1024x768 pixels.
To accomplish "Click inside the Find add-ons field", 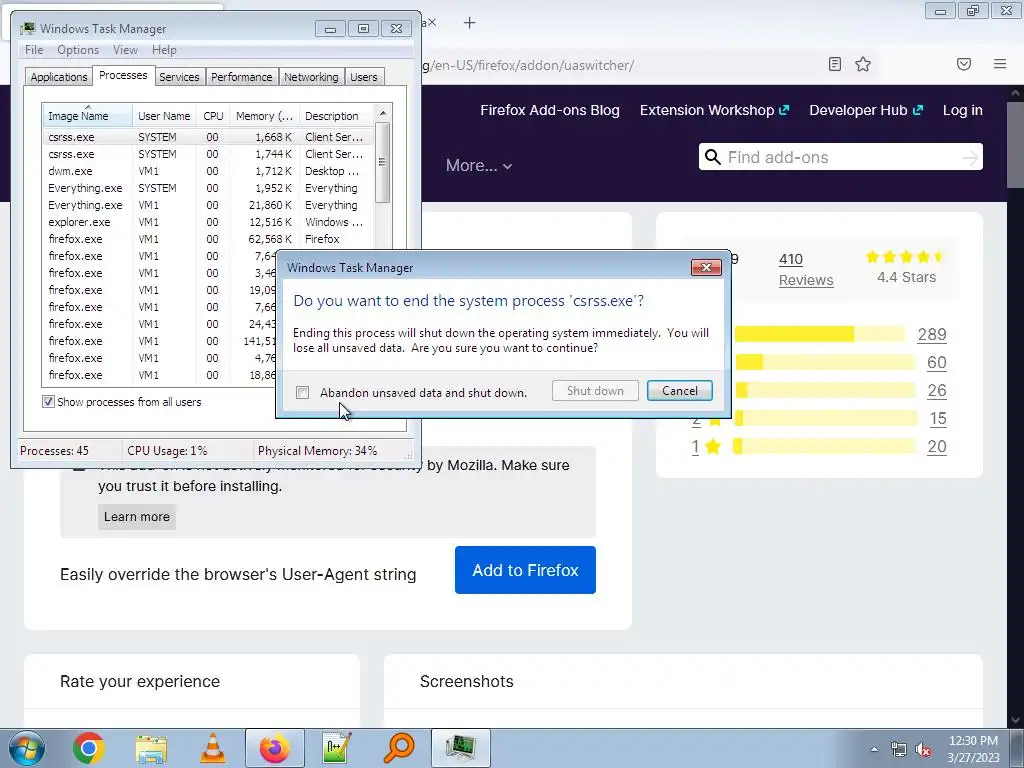I will click(840, 157).
